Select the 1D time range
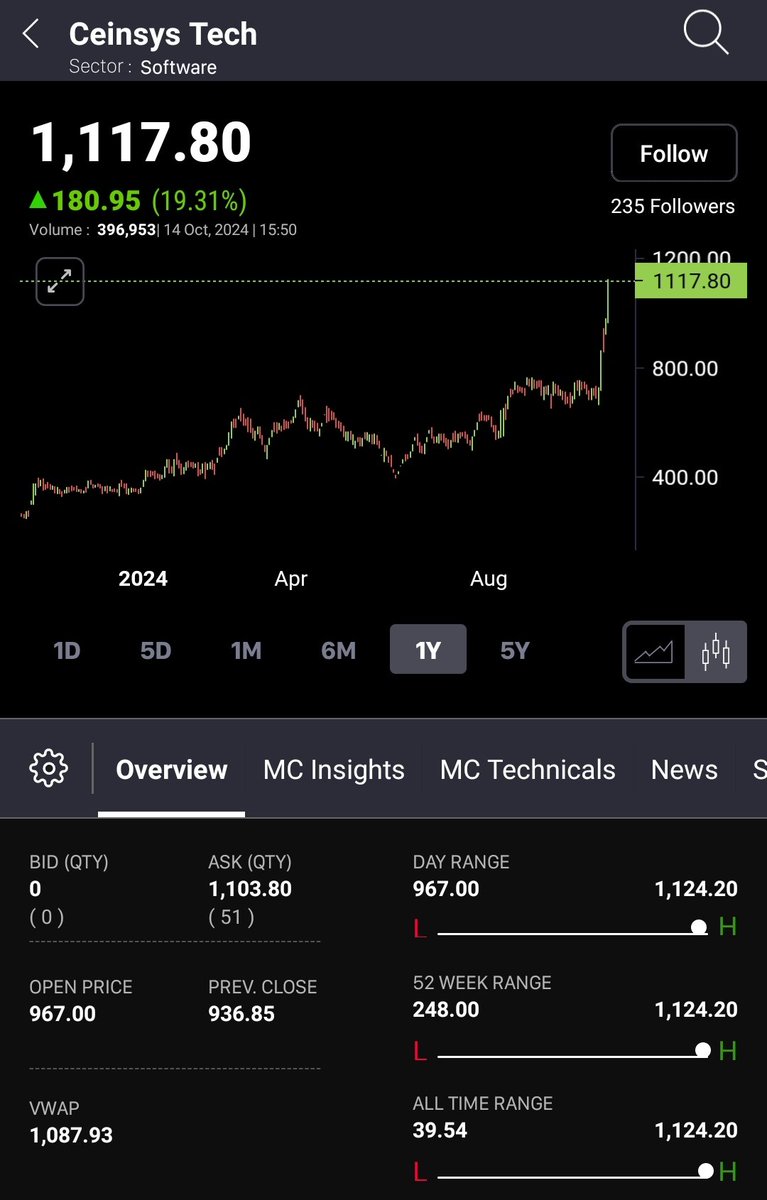Image resolution: width=767 pixels, height=1200 pixels. [66, 651]
